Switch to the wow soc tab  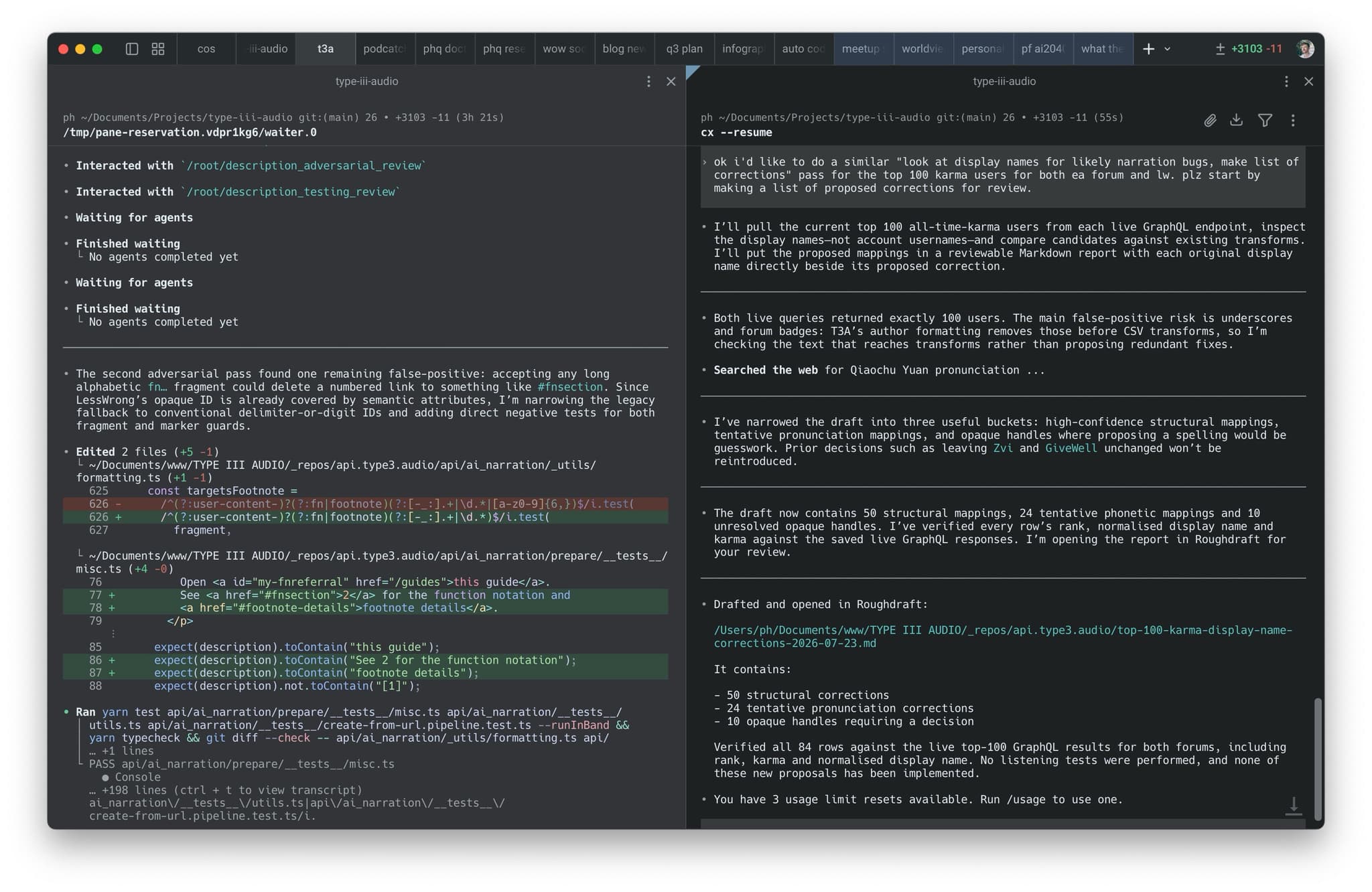pos(565,49)
